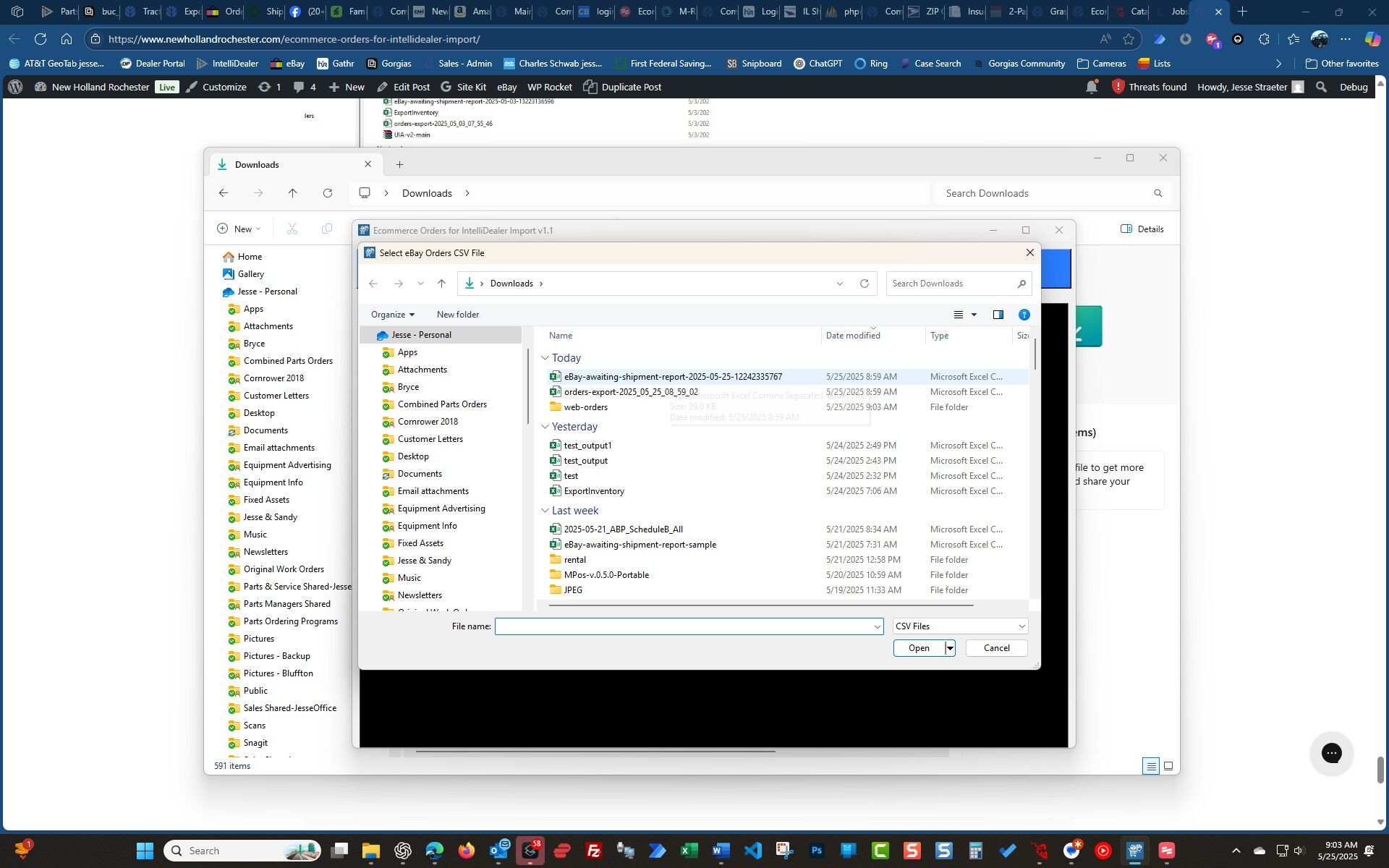Collapse the Yesterday file group
The height and width of the screenshot is (868, 1389).
(545, 427)
